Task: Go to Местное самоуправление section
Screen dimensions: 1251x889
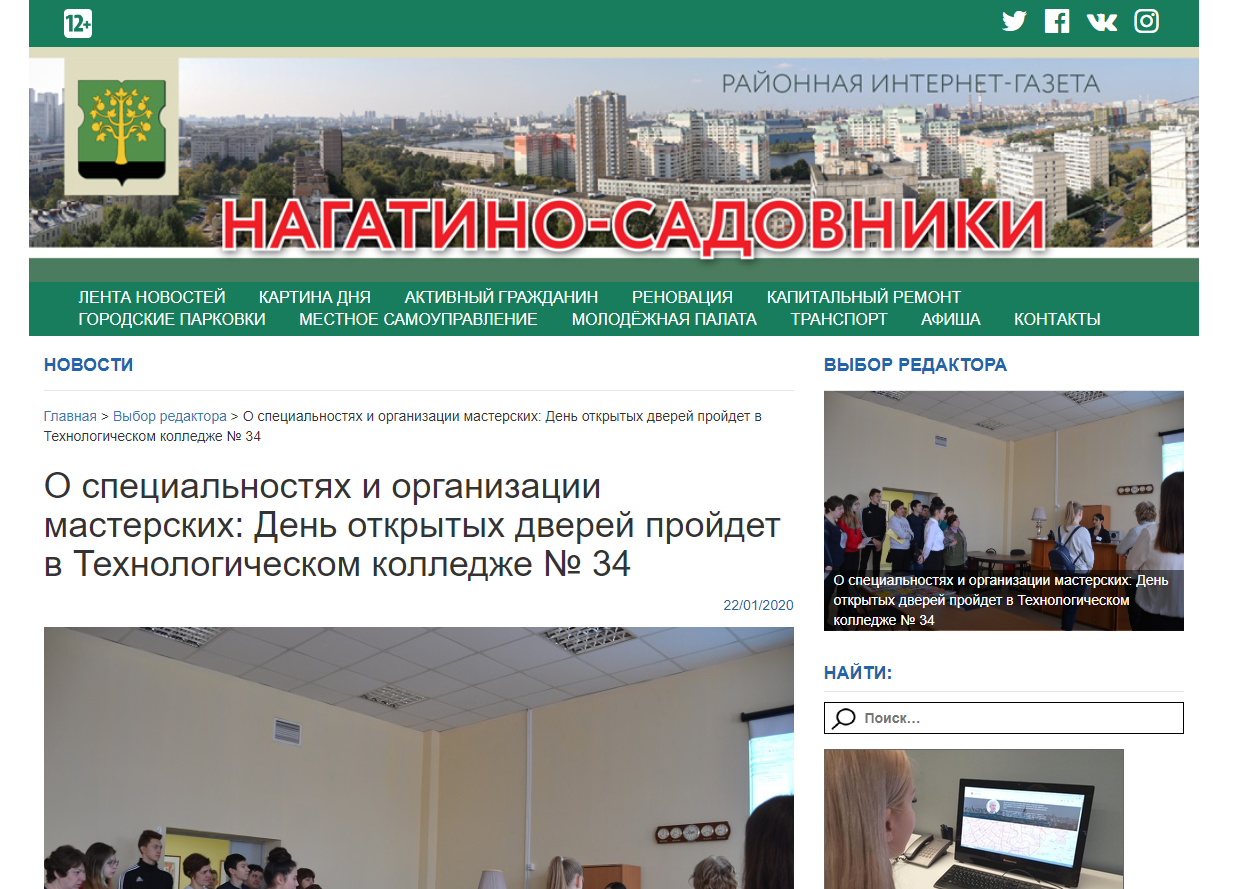Action: [418, 319]
